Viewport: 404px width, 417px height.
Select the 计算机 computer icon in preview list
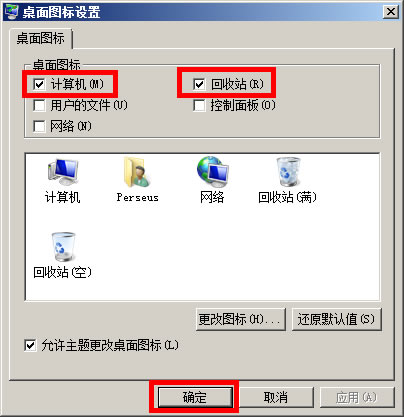coord(63,172)
